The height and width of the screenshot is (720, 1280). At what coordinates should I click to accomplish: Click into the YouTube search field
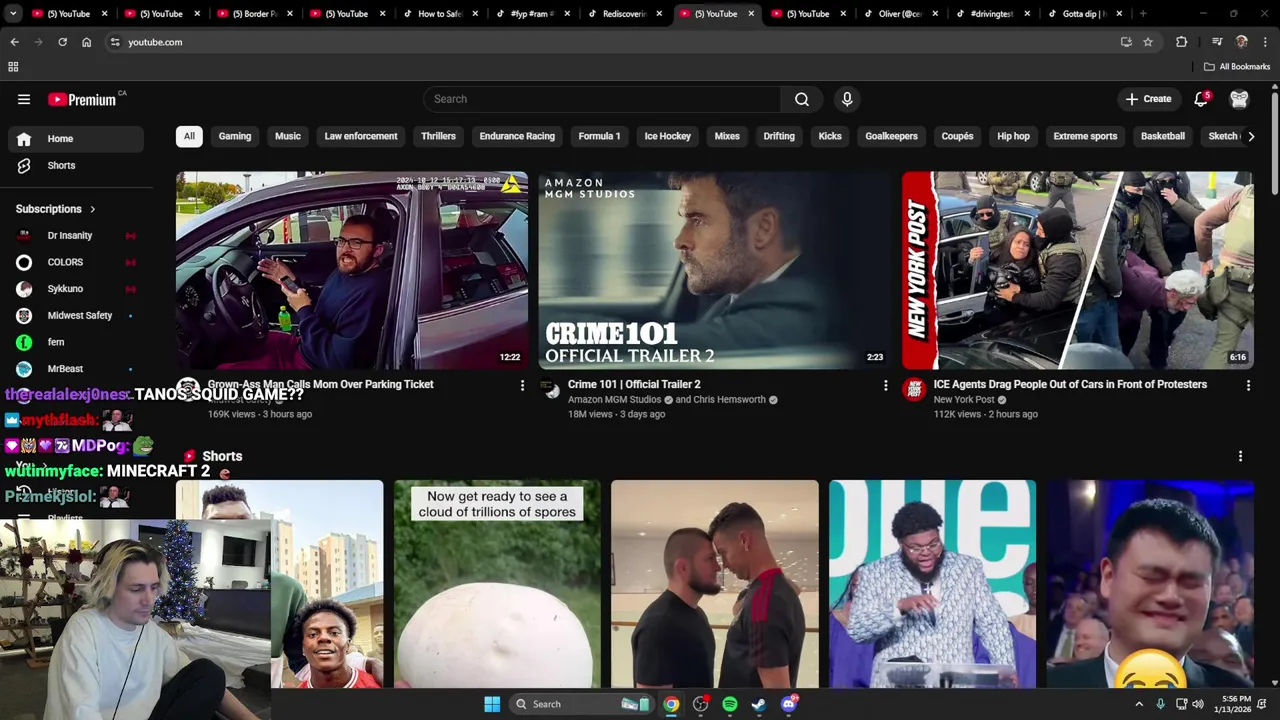pyautogui.click(x=602, y=99)
